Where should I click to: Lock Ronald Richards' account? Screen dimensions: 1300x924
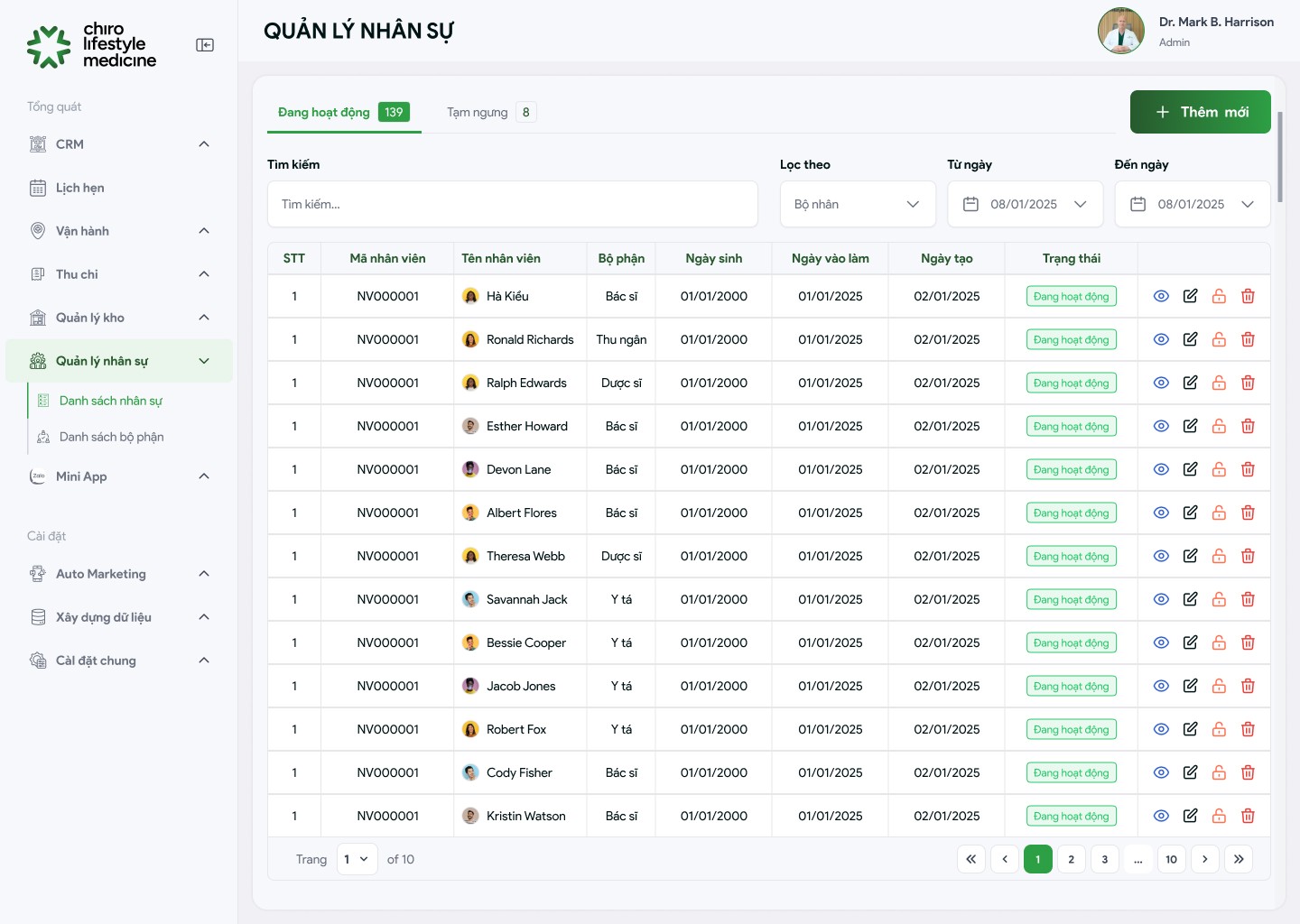(1219, 339)
